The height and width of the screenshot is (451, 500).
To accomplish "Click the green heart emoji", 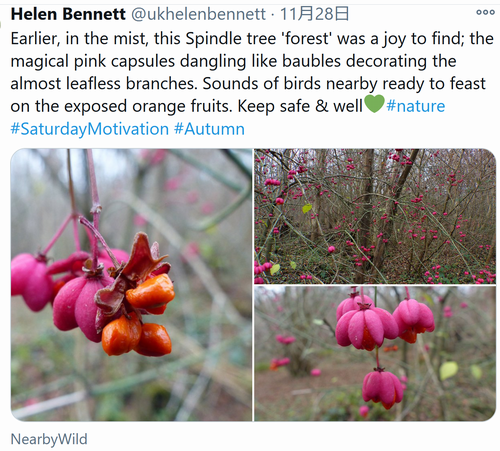I will [x=374, y=104].
